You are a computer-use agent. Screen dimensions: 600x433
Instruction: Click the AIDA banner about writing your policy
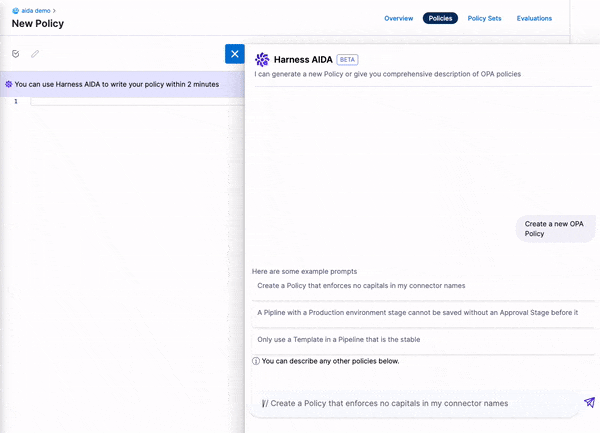point(122,84)
